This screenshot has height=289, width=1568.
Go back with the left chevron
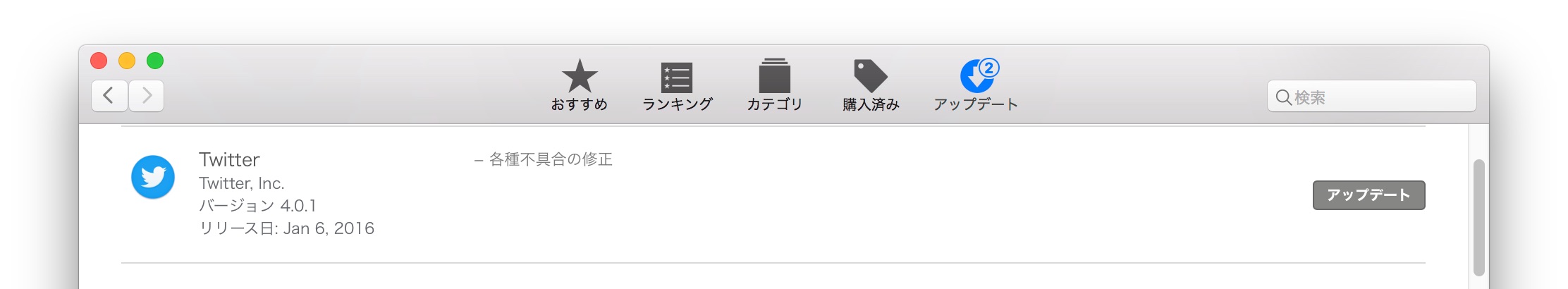tap(109, 95)
